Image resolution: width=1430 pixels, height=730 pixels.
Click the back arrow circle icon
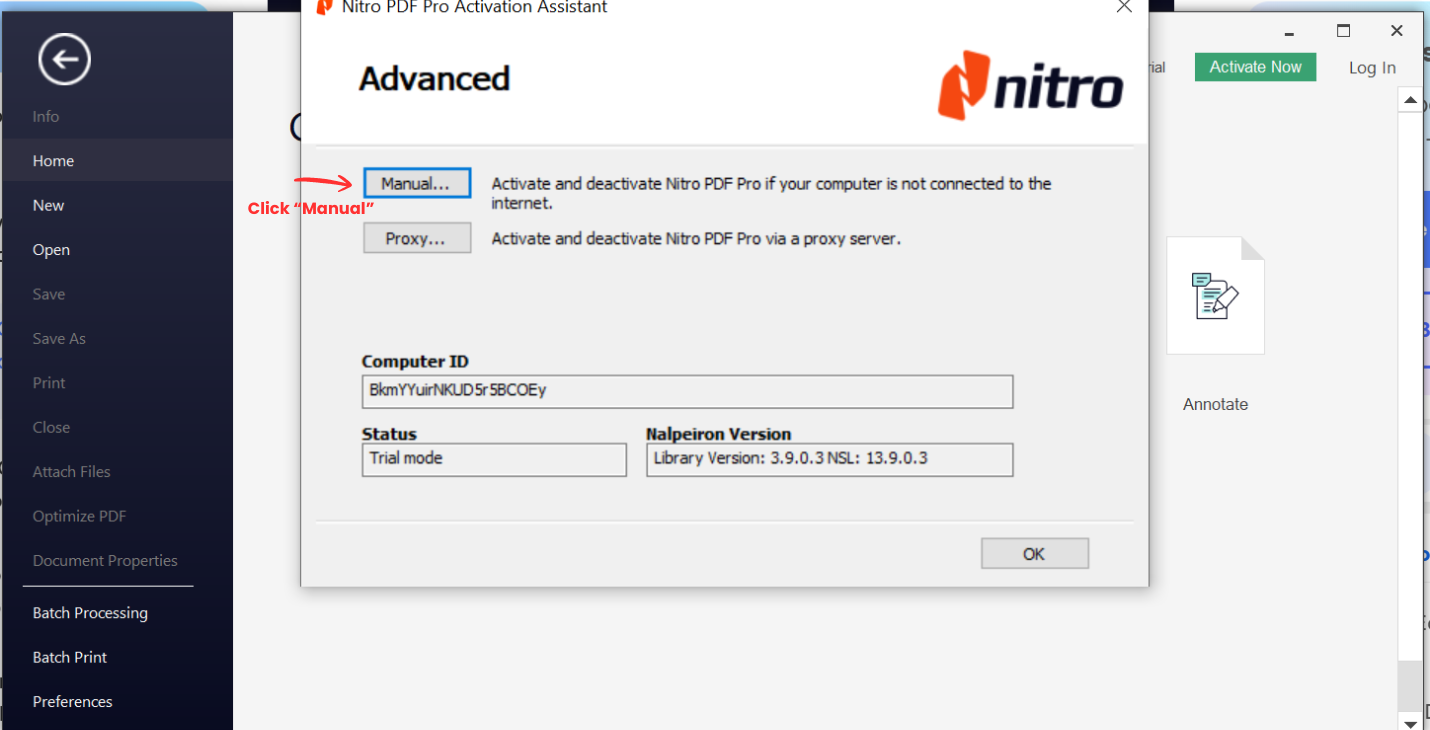pyautogui.click(x=64, y=60)
